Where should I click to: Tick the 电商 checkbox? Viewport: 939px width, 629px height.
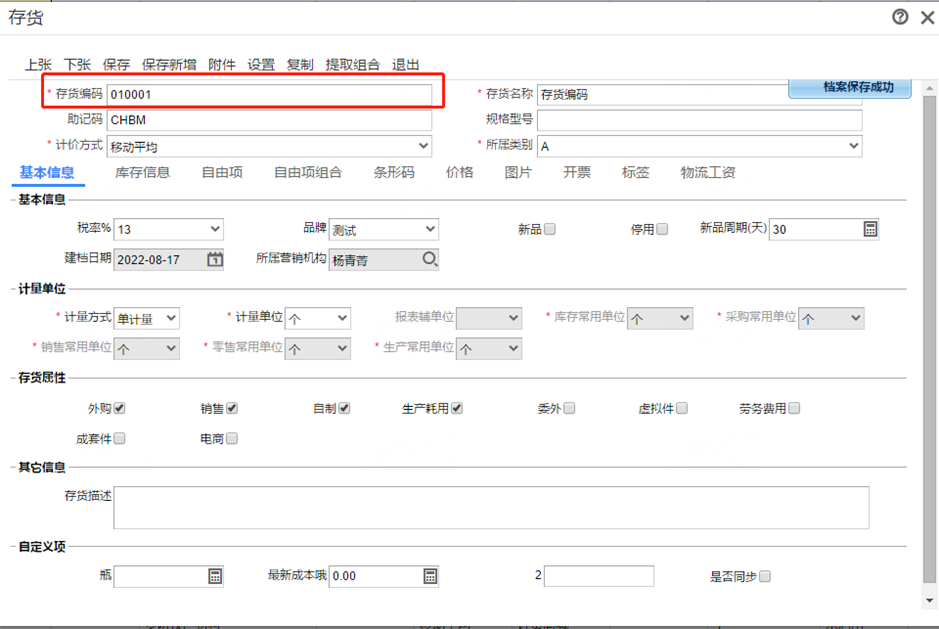pyautogui.click(x=232, y=438)
